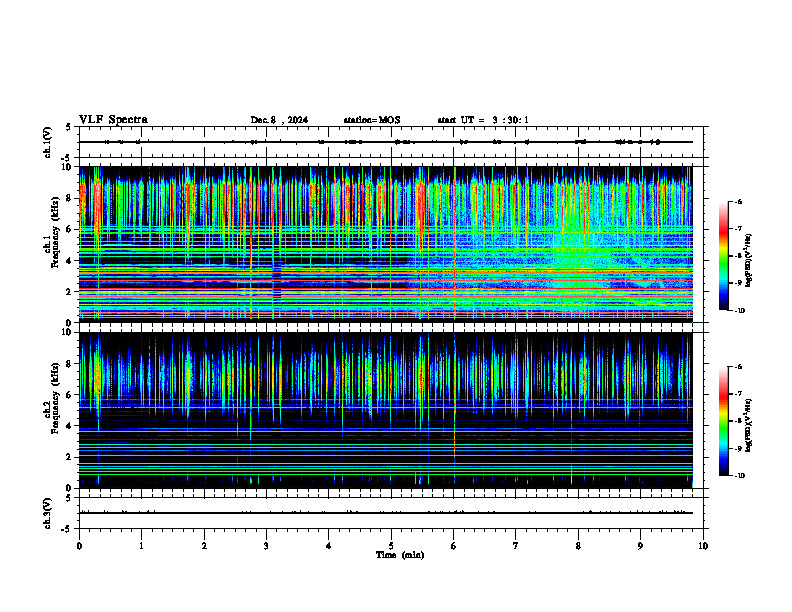Viewport: 792px width, 612px height.
Task: Click the "-5" tick on ch.3(V) axis
Action: pyautogui.click(x=67, y=529)
